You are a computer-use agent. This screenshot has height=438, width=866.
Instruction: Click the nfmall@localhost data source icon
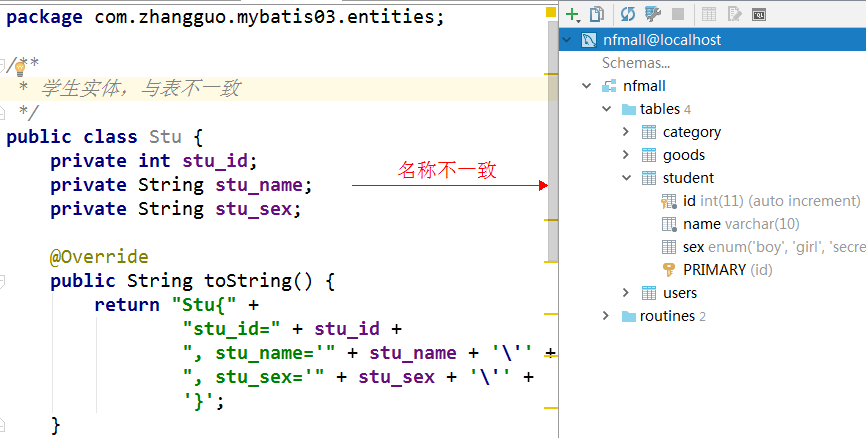pos(589,40)
